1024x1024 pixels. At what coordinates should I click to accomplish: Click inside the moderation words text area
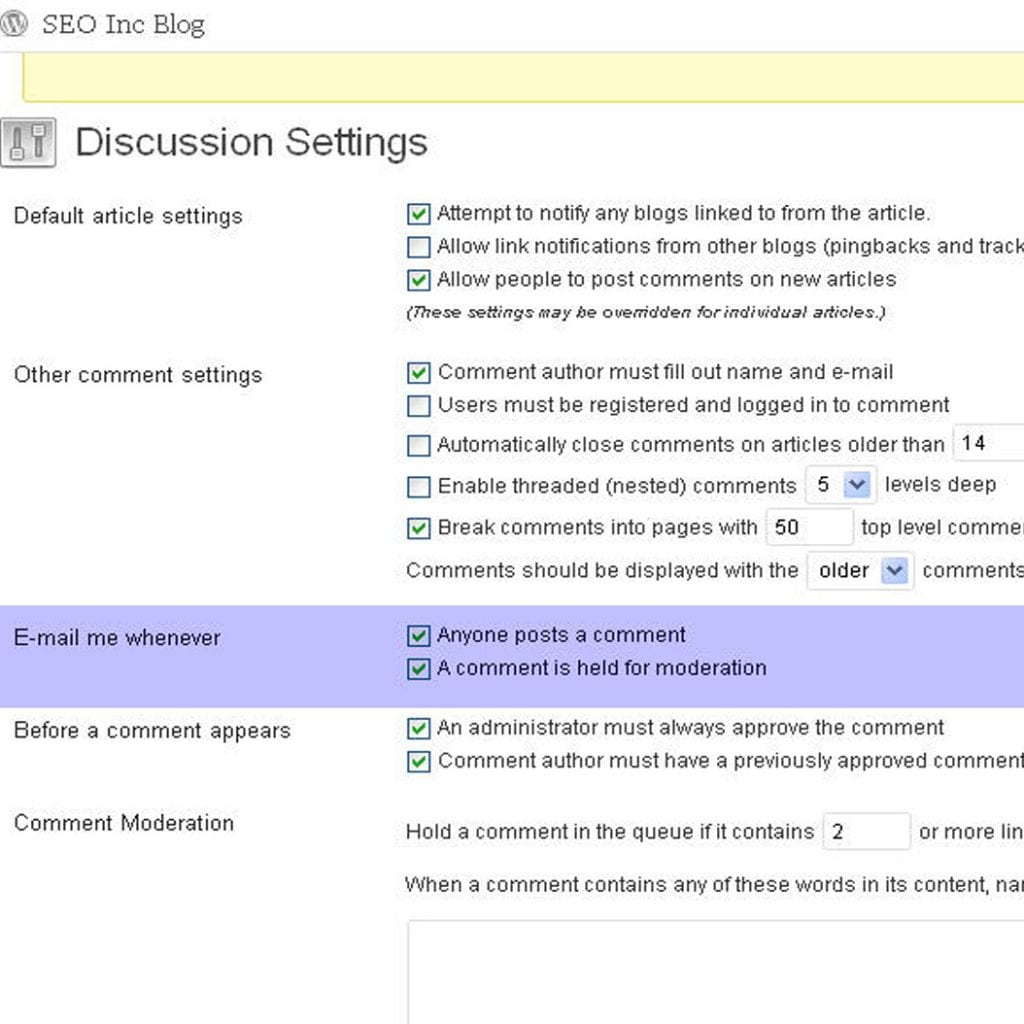tap(716, 972)
